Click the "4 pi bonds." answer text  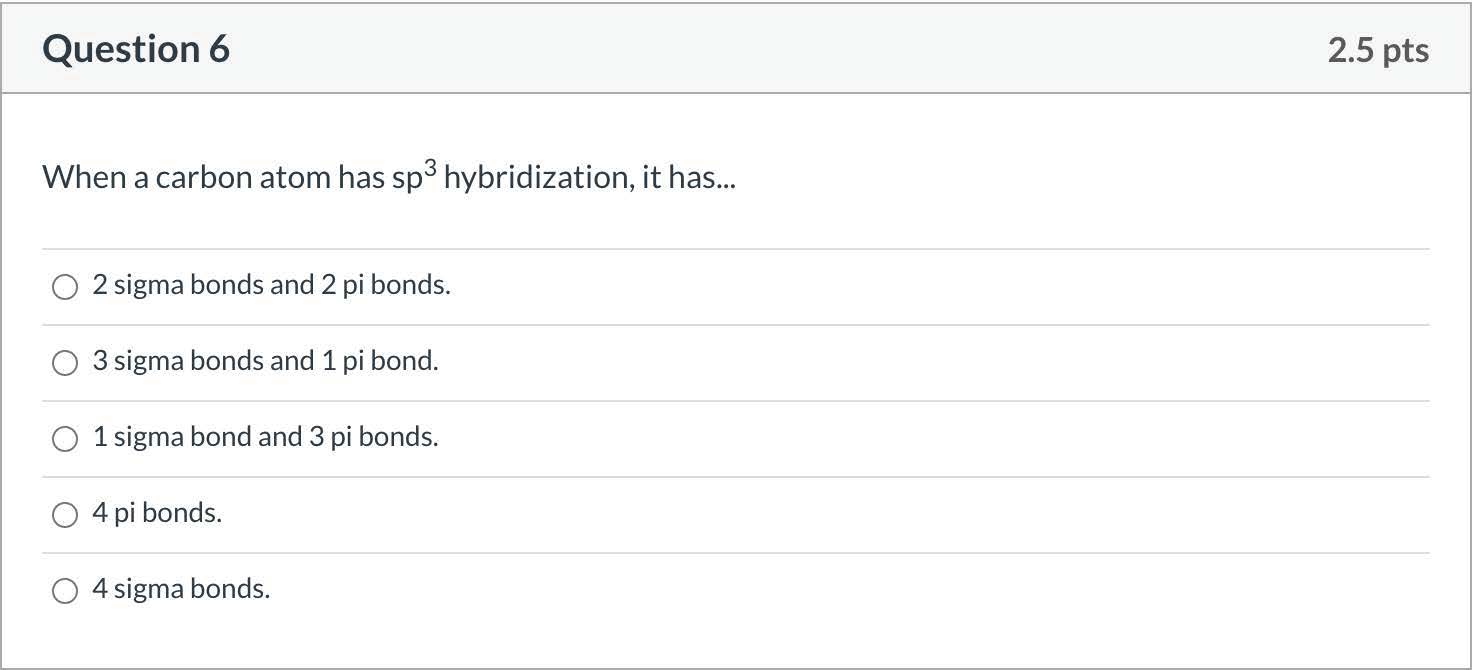[157, 514]
